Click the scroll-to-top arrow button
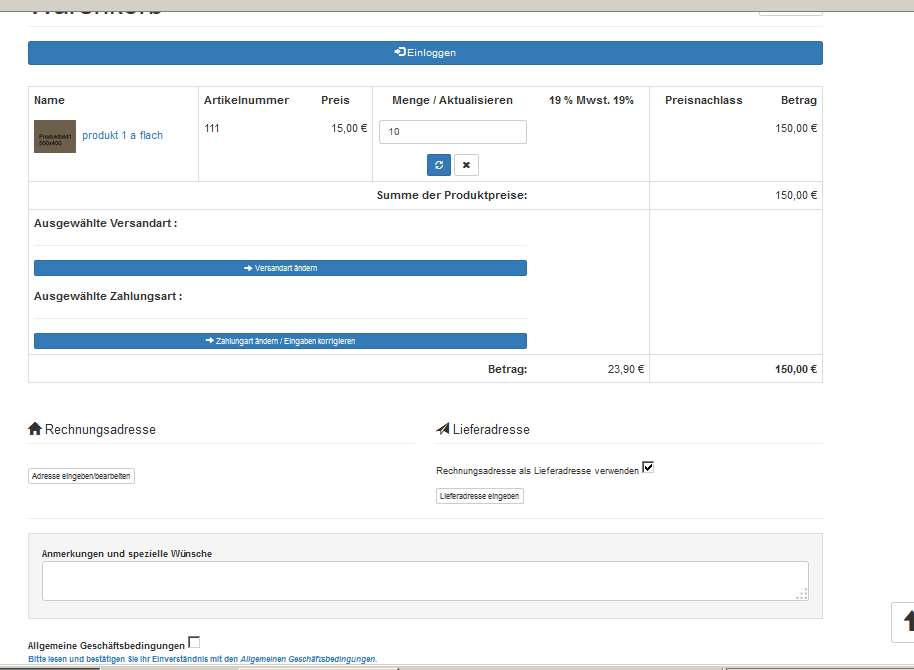Viewport: 914px width, 670px height. coord(905,620)
